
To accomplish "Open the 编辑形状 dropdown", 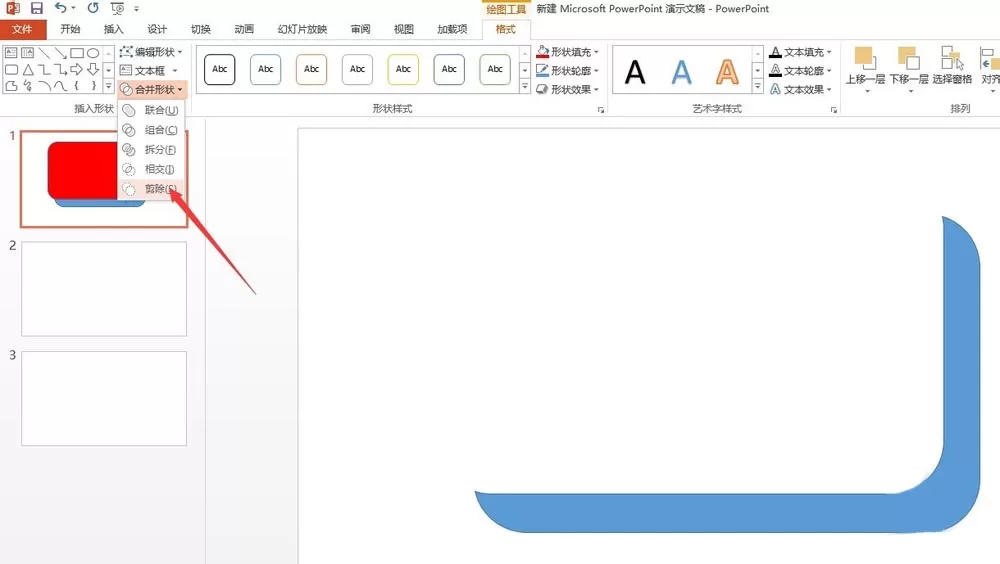I will (x=152, y=52).
